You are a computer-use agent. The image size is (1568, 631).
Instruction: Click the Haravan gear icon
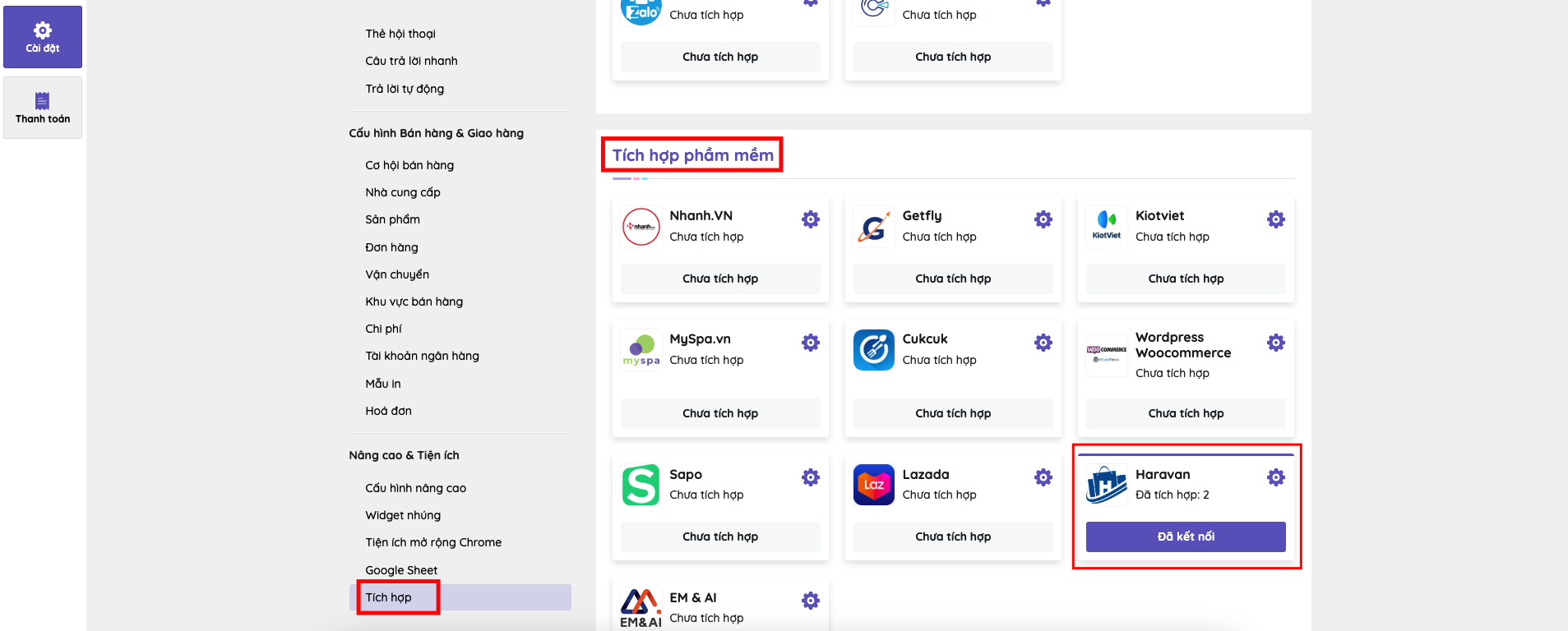point(1275,477)
